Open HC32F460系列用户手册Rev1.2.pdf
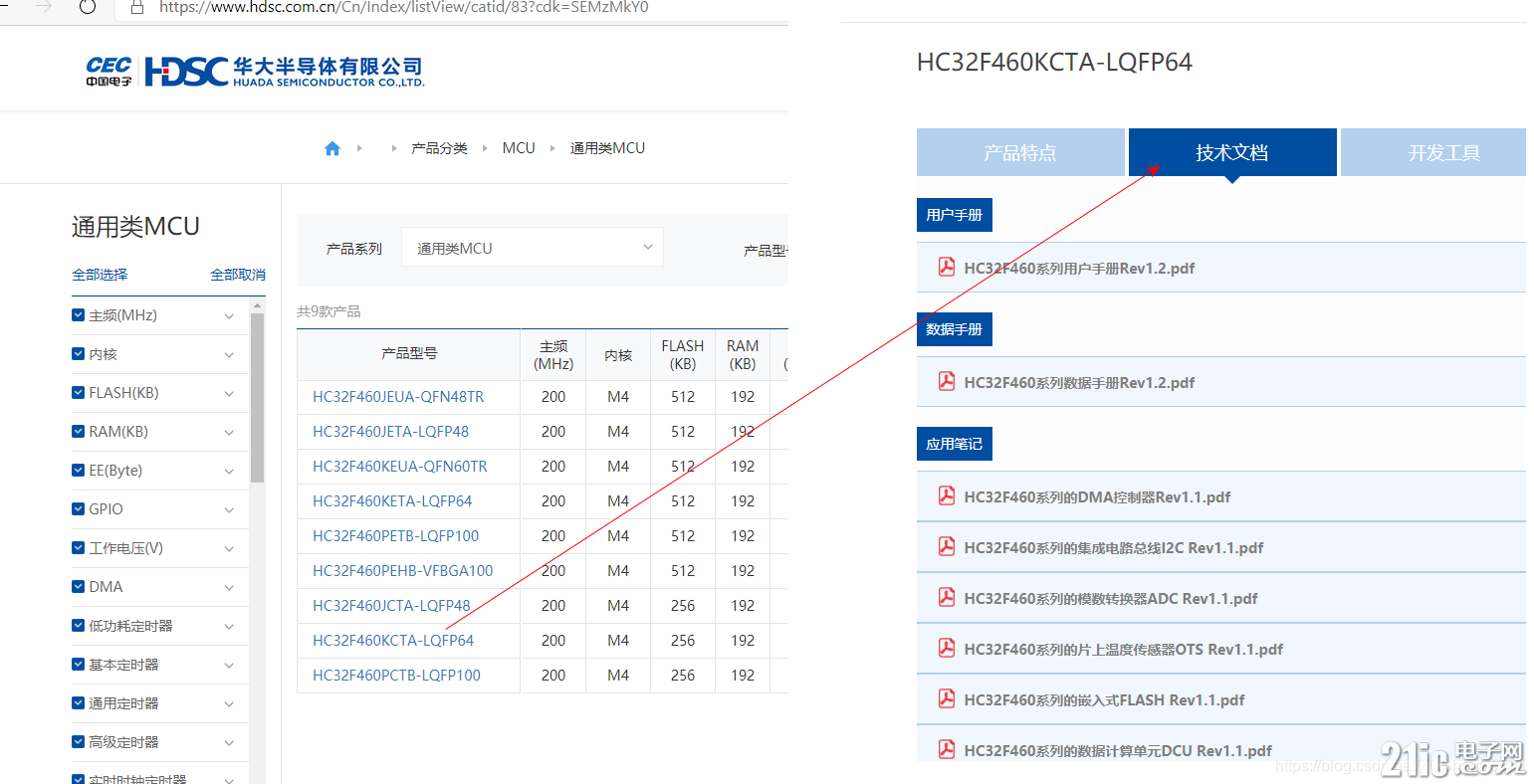Image resolution: width=1534 pixels, height=784 pixels. click(1079, 268)
